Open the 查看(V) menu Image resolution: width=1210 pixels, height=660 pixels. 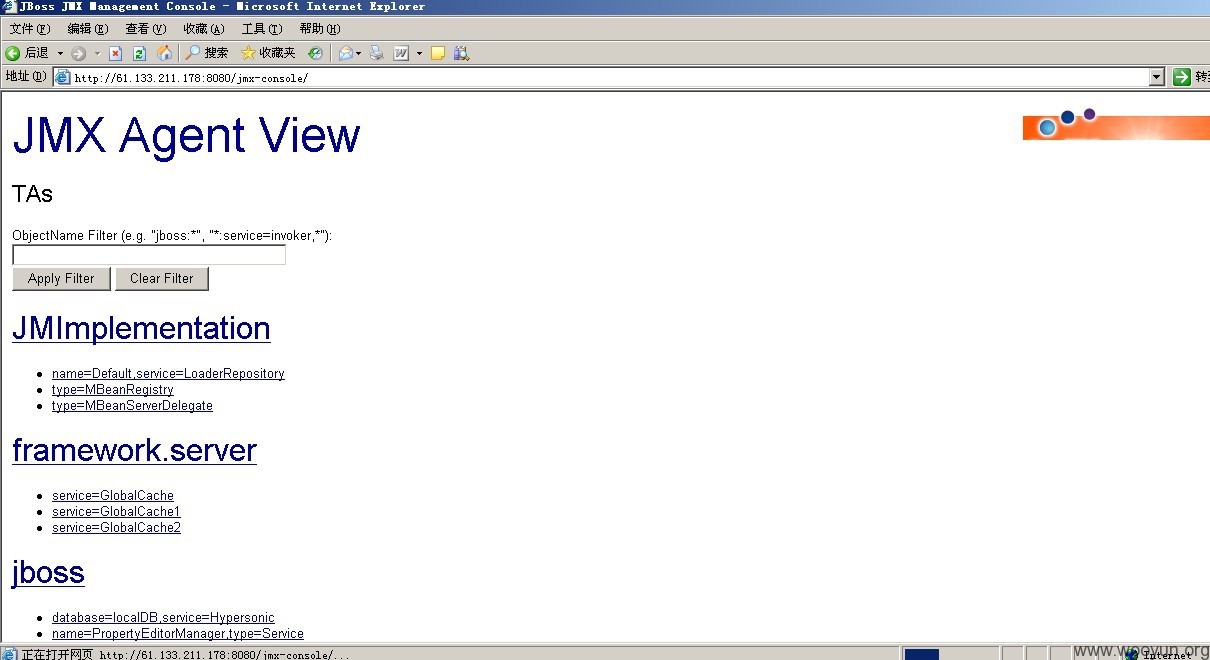click(145, 29)
